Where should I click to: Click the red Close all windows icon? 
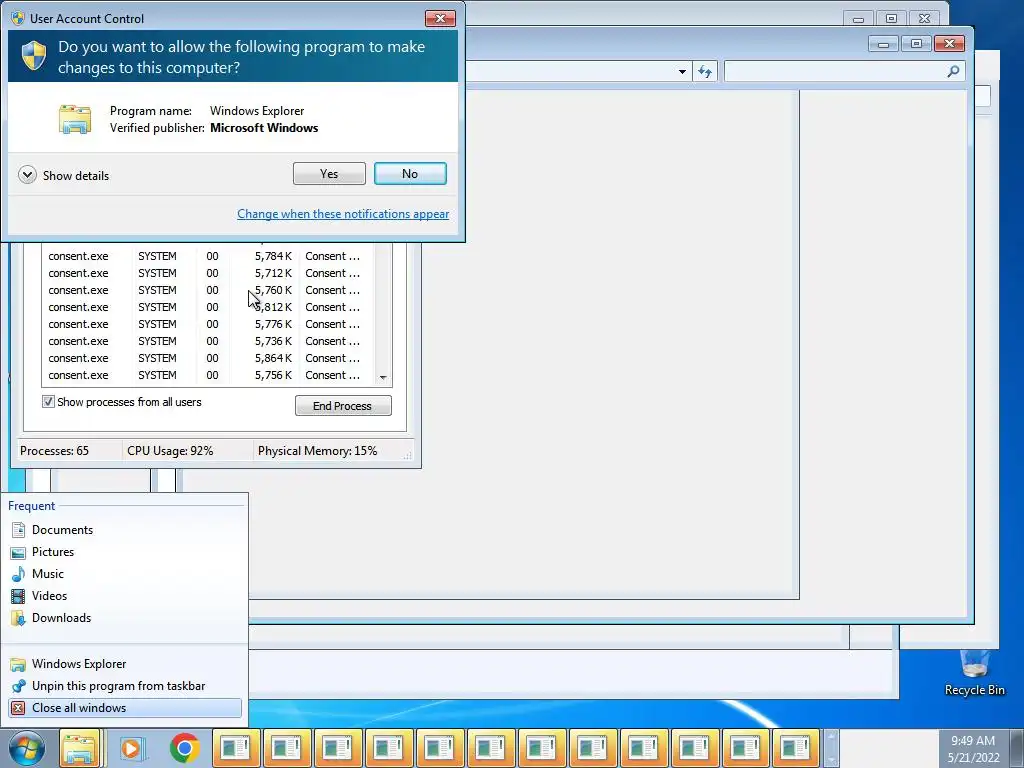tap(18, 708)
